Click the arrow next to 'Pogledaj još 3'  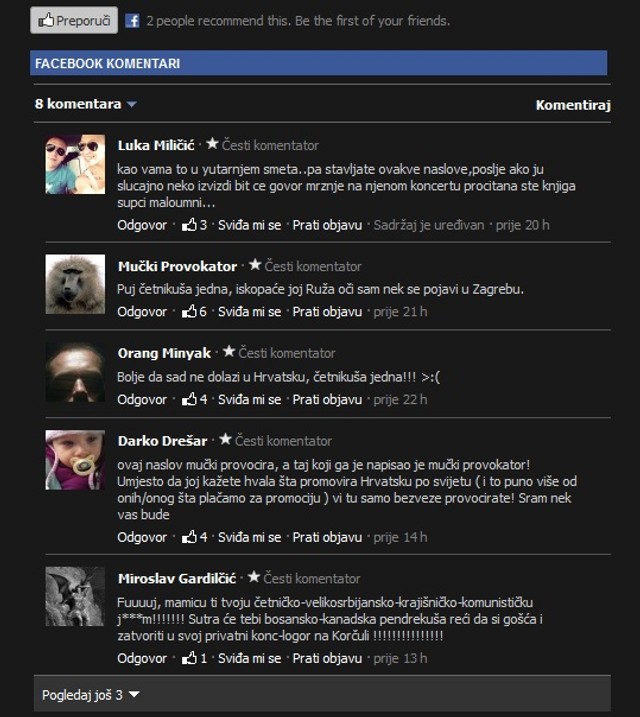tap(134, 694)
